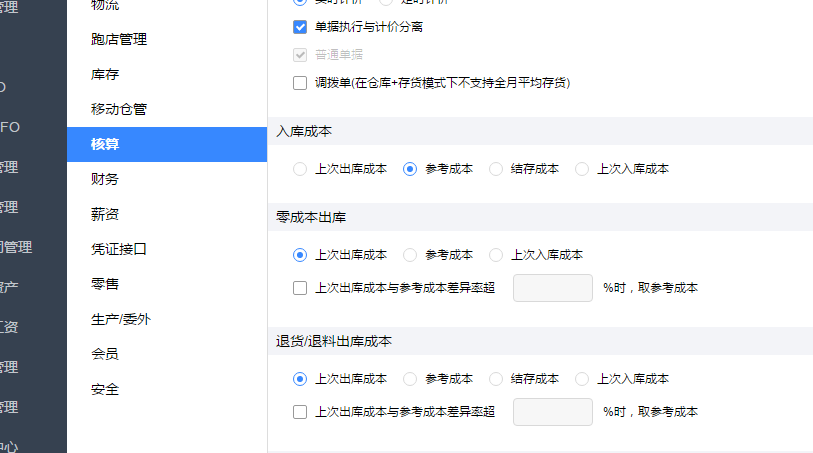813x453 pixels.
Task: Open the 库存 settings category
Action: coord(105,75)
